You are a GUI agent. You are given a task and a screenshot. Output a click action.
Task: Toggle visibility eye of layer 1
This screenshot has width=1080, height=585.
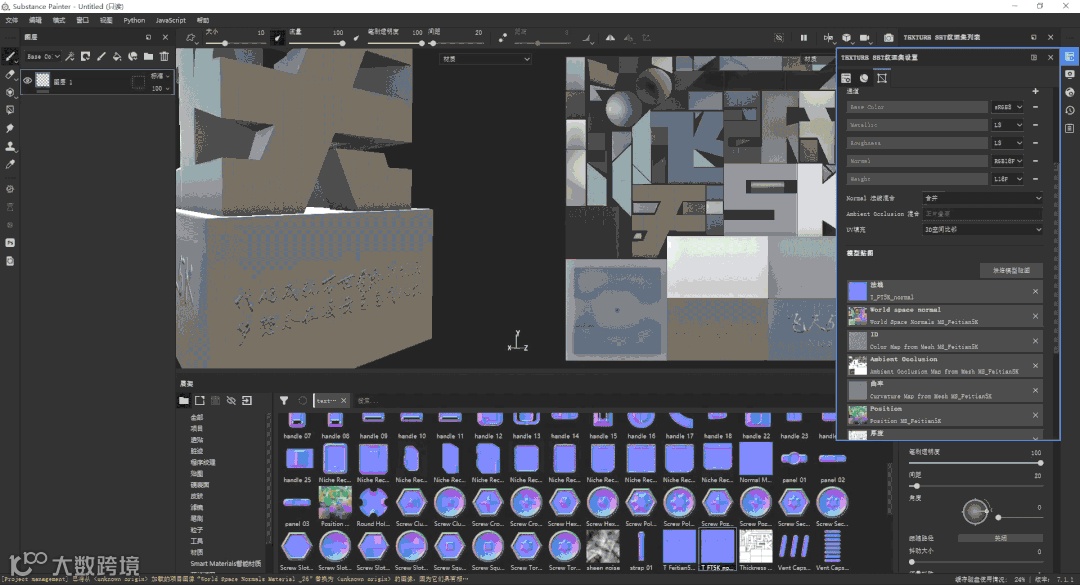tap(28, 81)
